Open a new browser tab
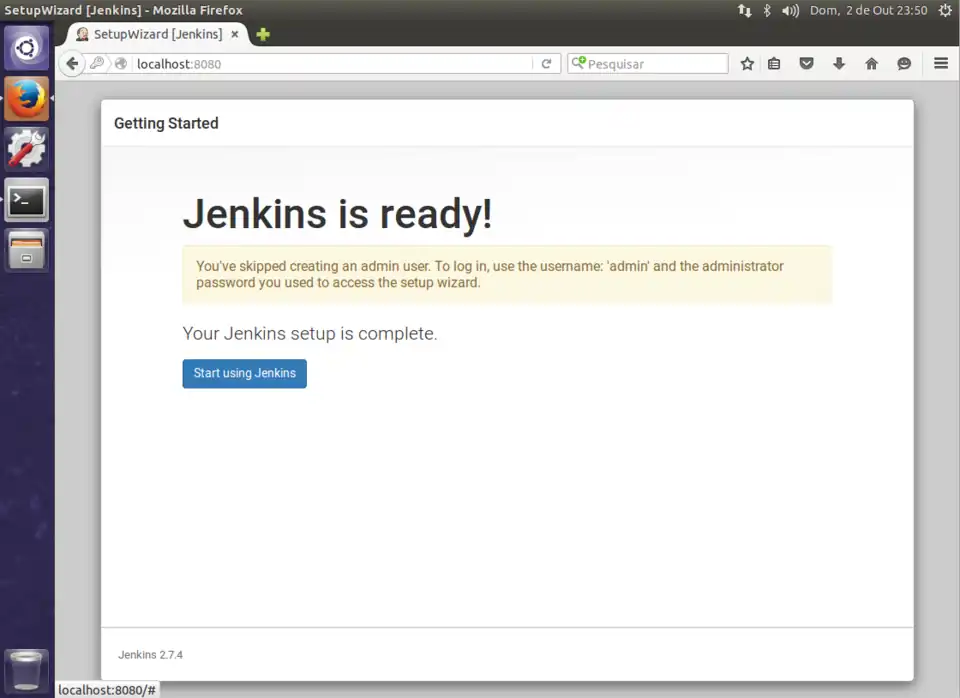Screen dimensions: 960x698 (262, 33)
